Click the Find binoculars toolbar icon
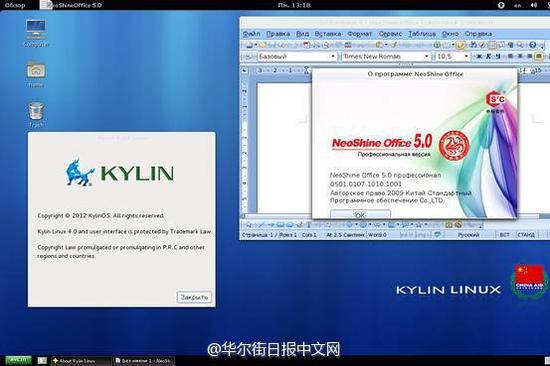The image size is (550, 366). pos(473,45)
